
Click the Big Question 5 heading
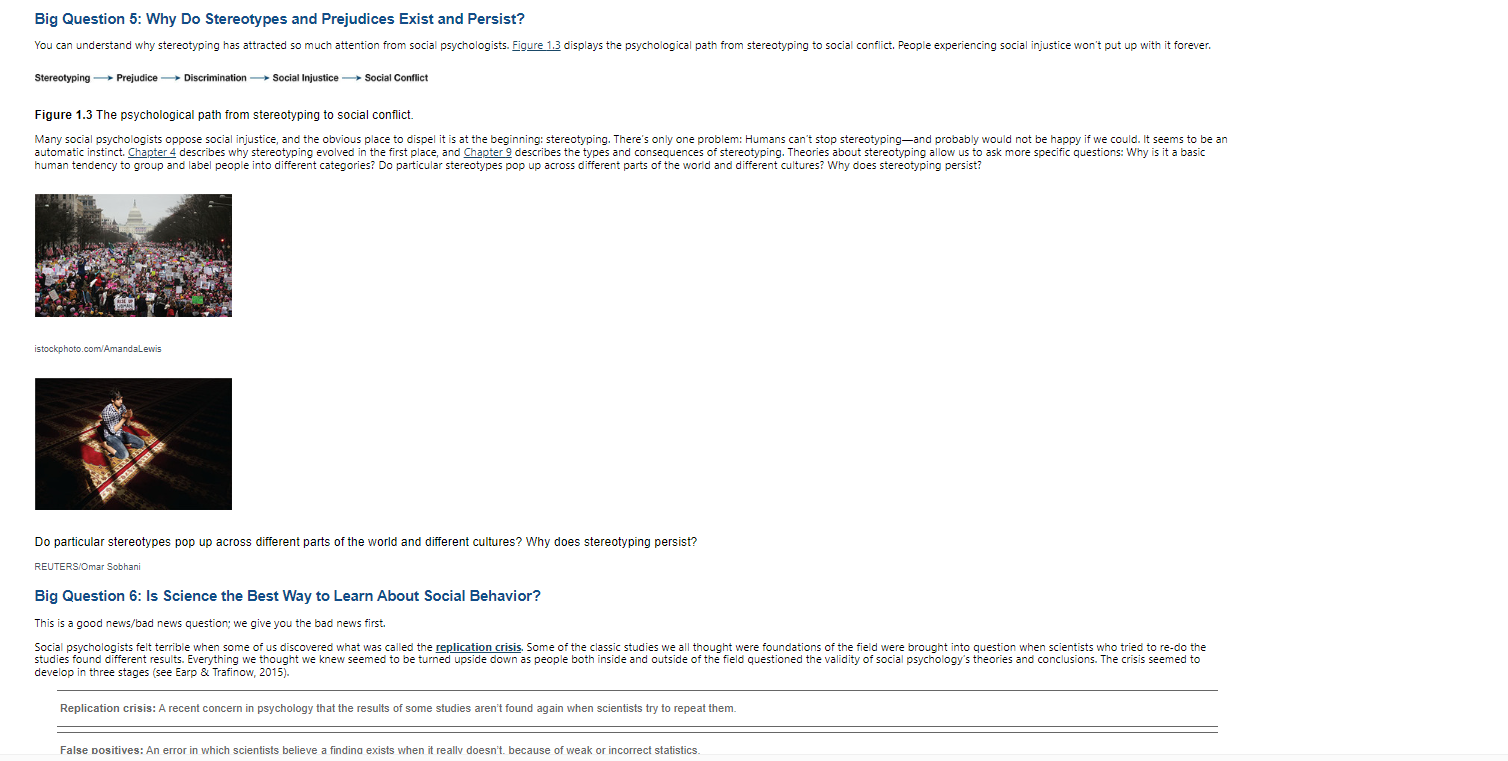(x=279, y=19)
